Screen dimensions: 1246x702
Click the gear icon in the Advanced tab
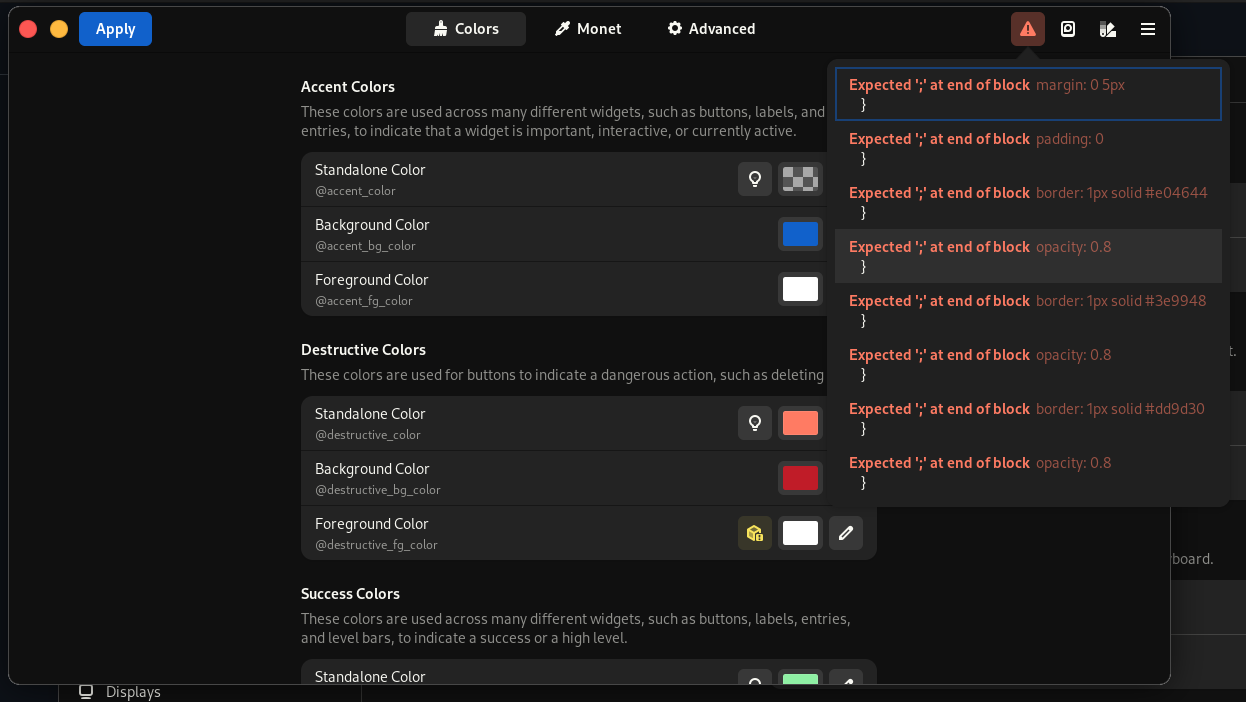(675, 29)
